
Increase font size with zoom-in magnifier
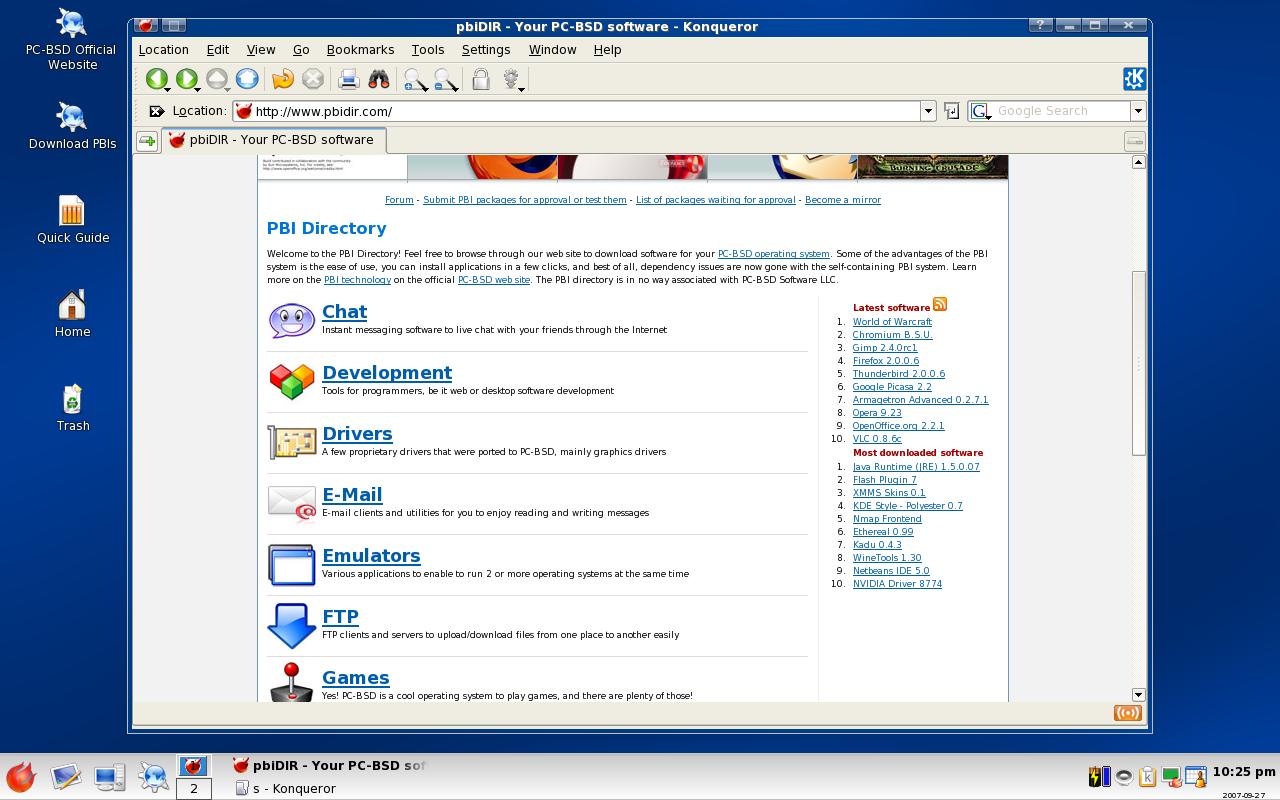pos(415,80)
